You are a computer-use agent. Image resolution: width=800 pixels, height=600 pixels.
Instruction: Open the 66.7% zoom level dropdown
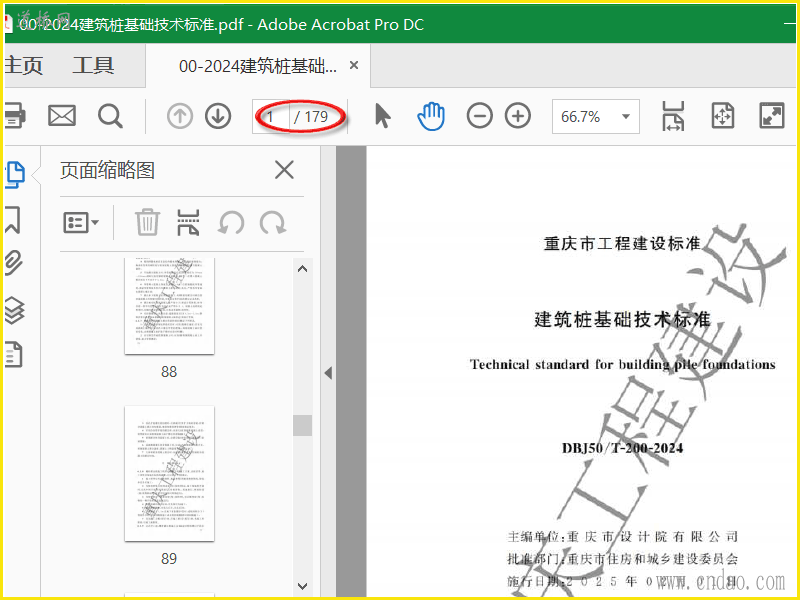[x=595, y=117]
